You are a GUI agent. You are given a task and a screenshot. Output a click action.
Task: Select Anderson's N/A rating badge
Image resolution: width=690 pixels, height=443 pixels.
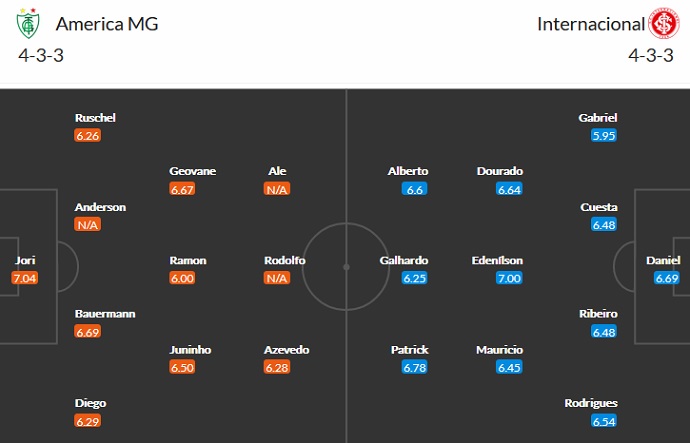click(x=88, y=224)
